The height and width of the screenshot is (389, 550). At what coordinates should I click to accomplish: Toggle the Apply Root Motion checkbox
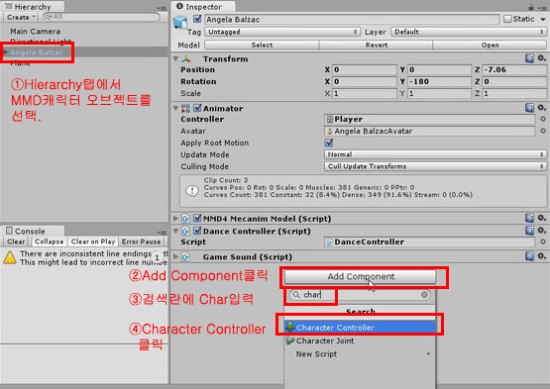coord(329,142)
